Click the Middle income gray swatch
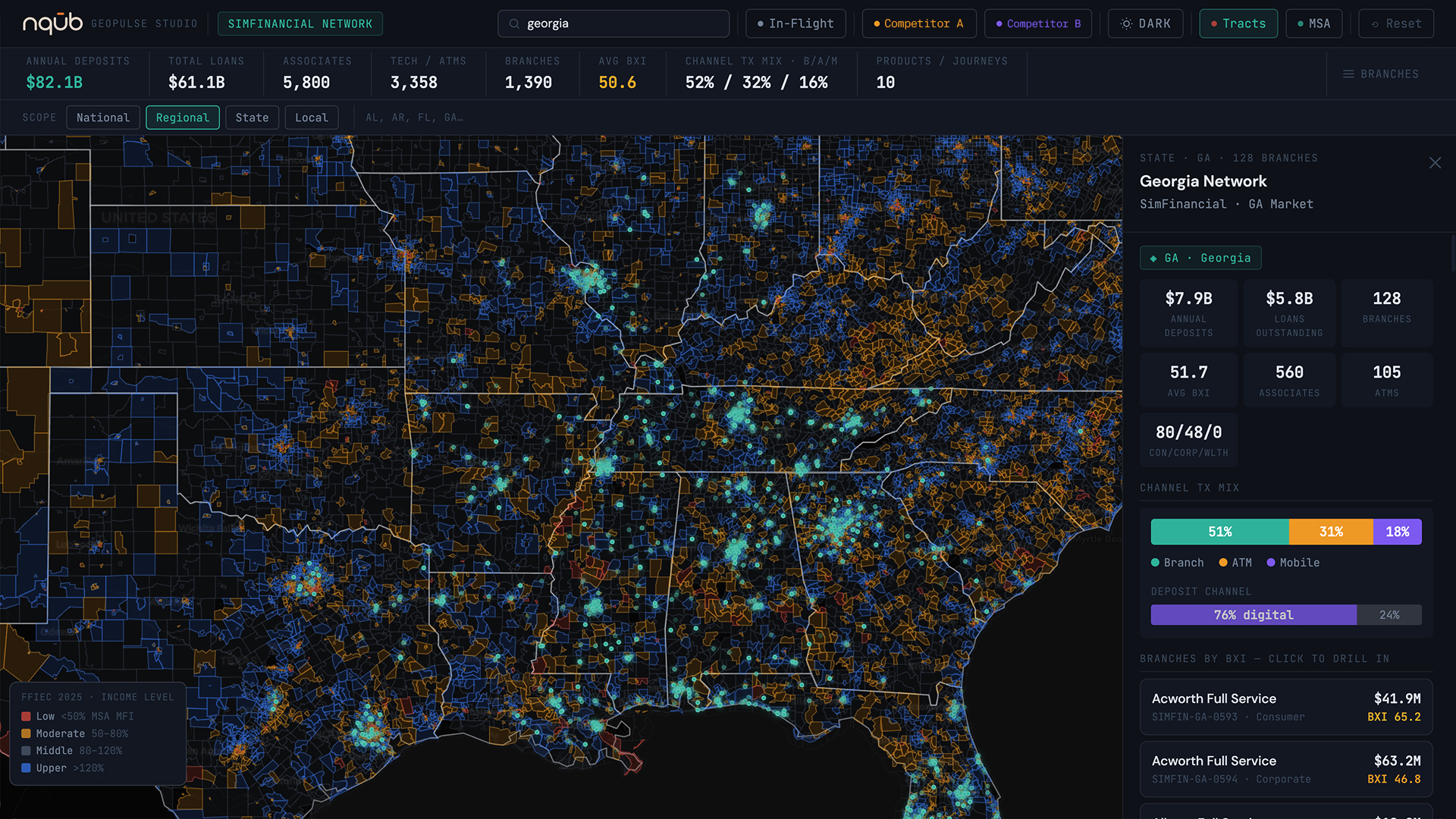This screenshot has width=1456, height=819. [x=26, y=751]
